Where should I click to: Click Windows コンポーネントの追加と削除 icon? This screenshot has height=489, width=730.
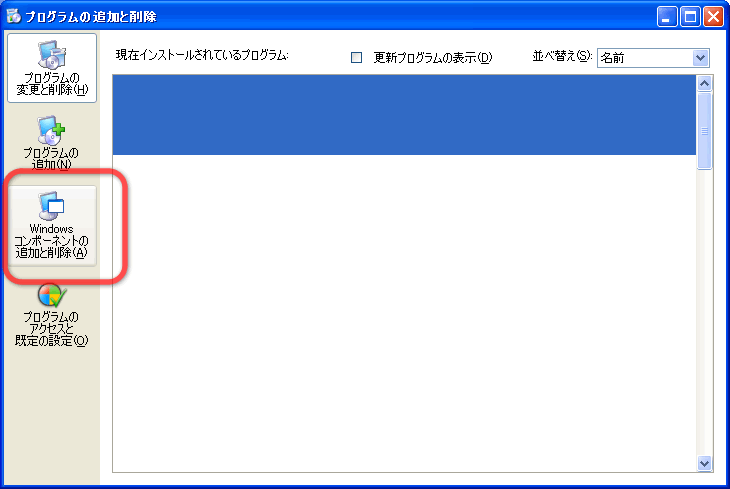point(51,206)
